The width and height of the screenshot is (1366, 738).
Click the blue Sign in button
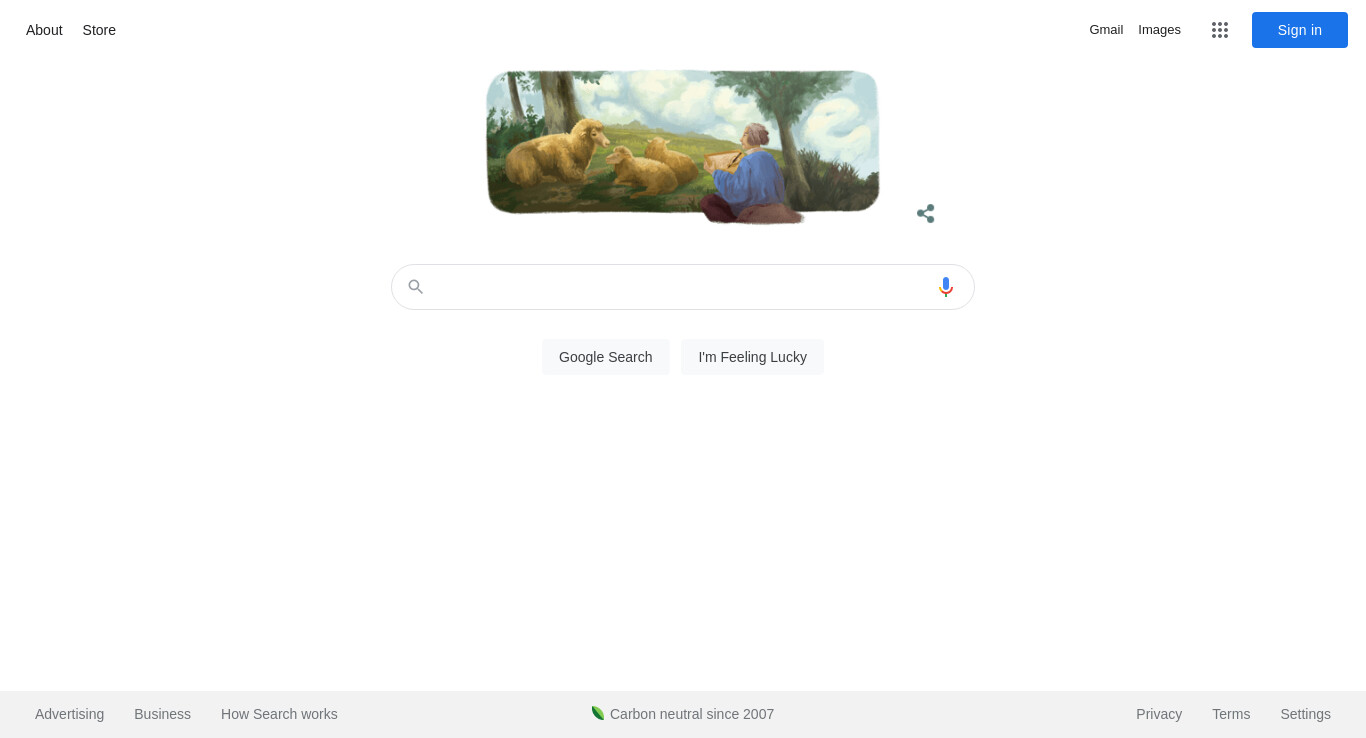(x=1300, y=30)
